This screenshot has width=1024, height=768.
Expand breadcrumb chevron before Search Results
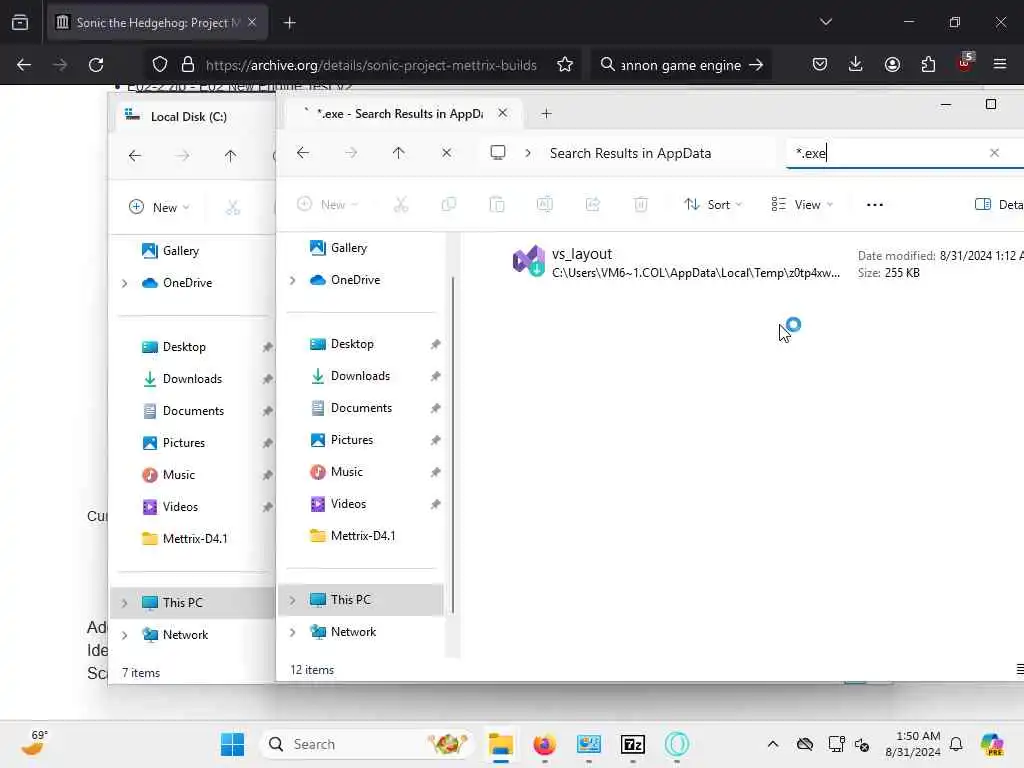tap(528, 153)
